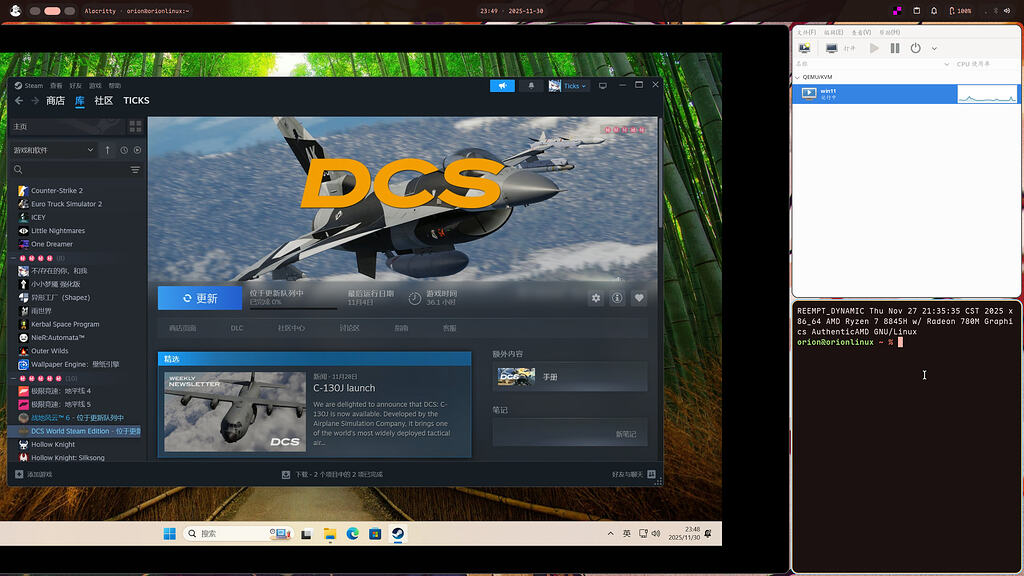The width and height of the screenshot is (1024, 576).
Task: Collapse the 10-game collection above 极限竞速
Action: (x=13, y=378)
